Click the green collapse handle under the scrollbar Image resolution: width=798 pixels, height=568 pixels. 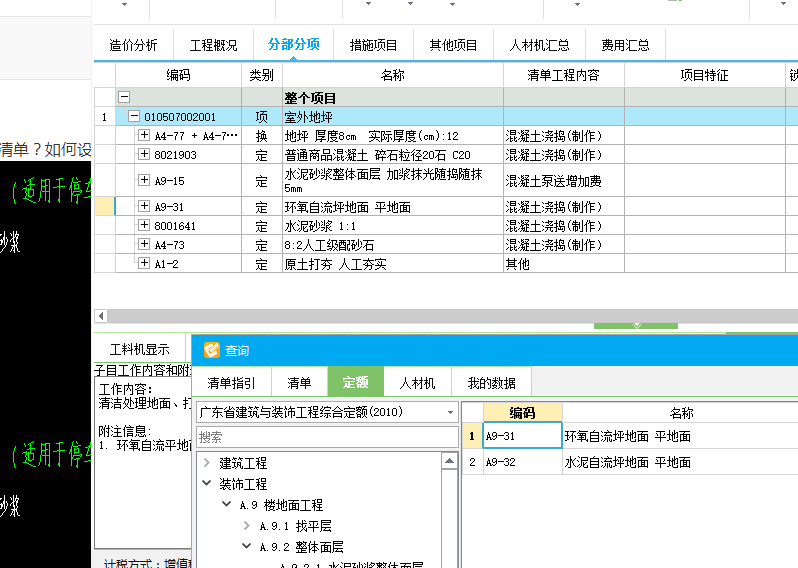point(636,326)
